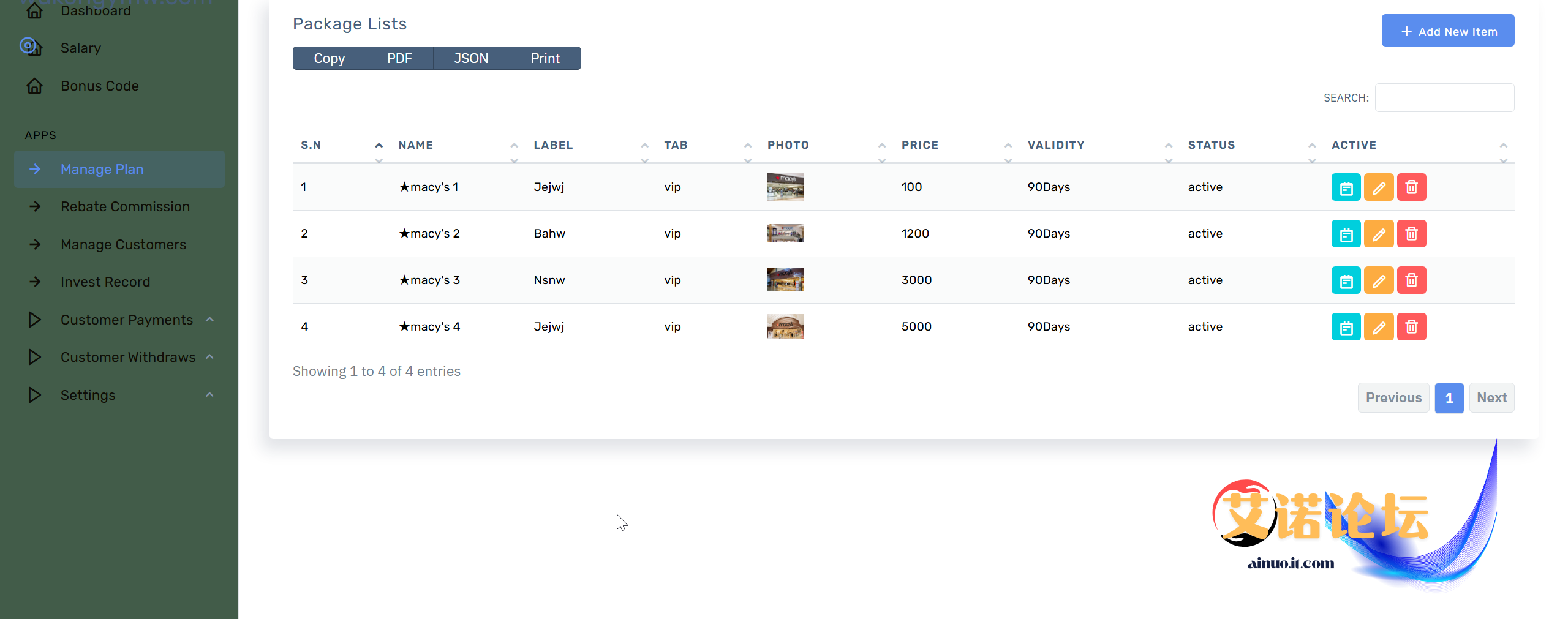Screen dimensions: 1568x619
Task: Click the trash icon in macy's 1 row
Action: (1411, 187)
